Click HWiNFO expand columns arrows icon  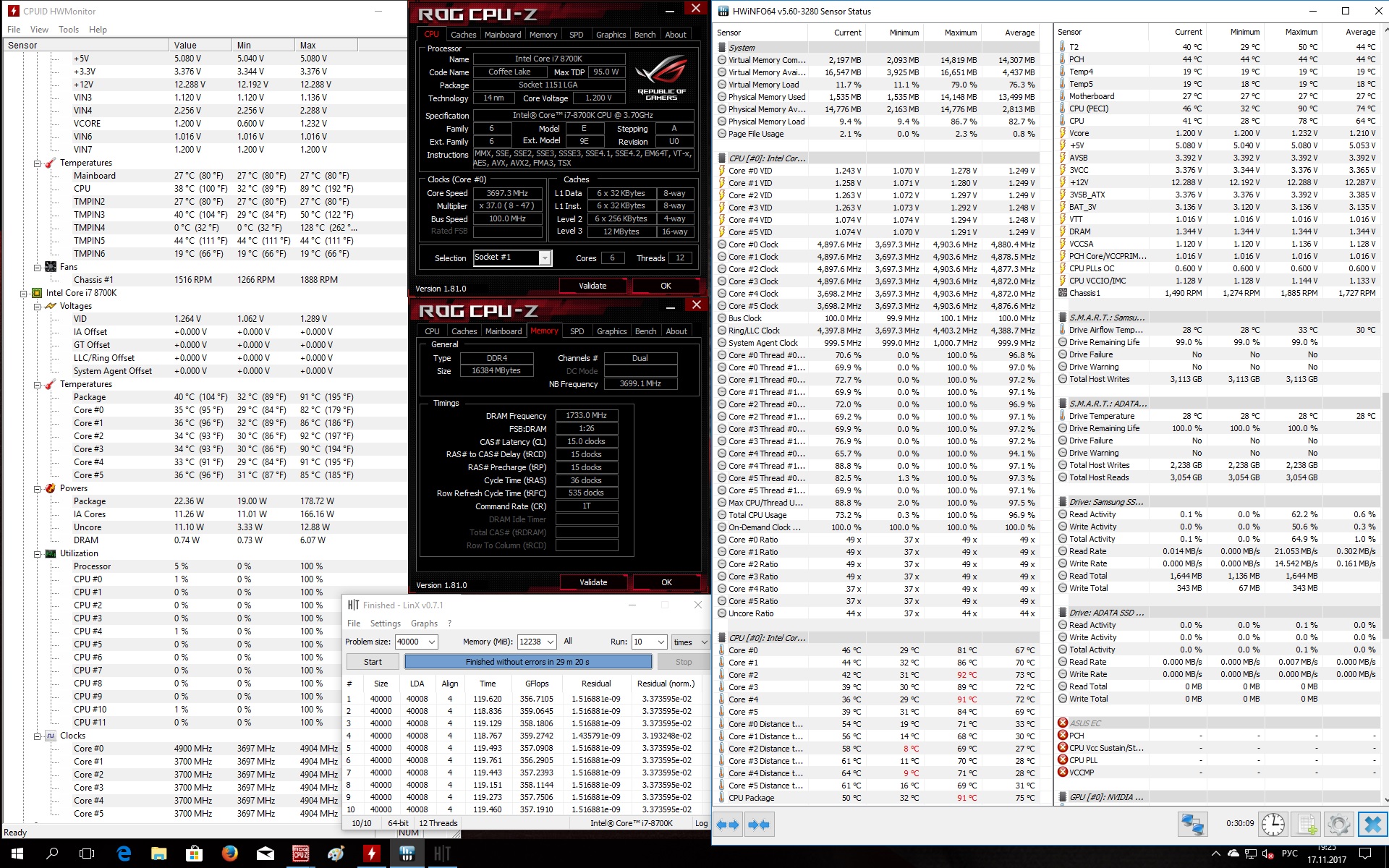tap(728, 825)
